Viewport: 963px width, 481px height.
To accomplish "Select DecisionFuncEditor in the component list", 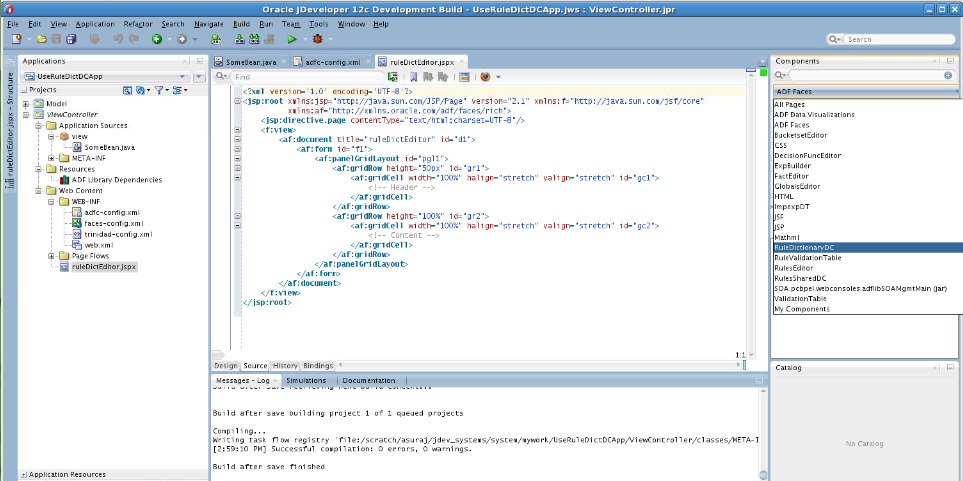I will pos(807,155).
